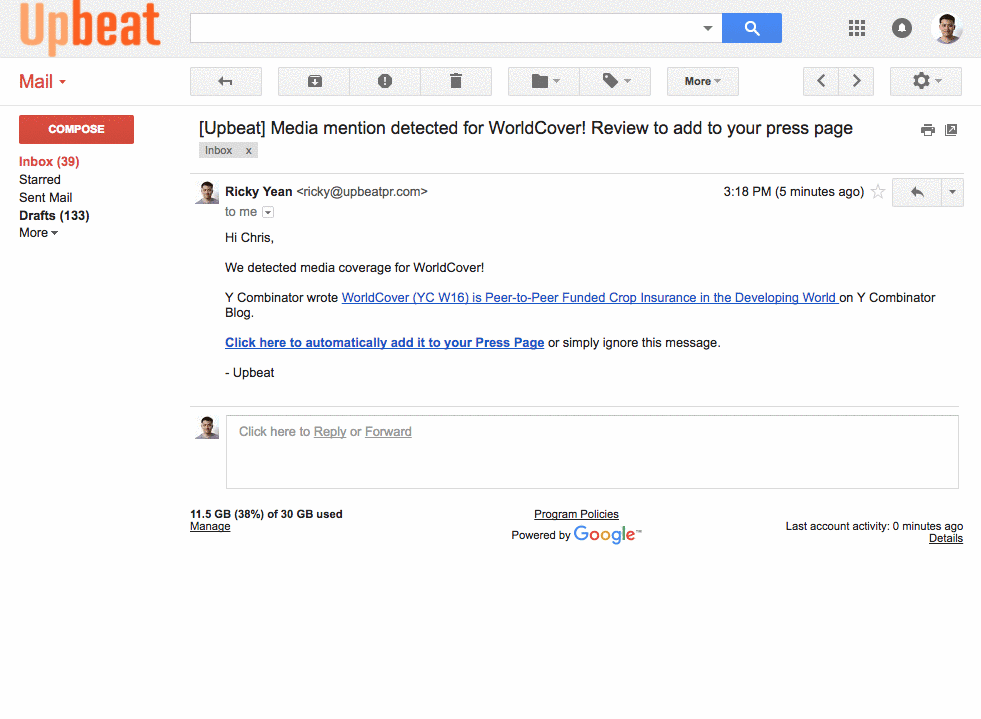Open Sent Mail folder
This screenshot has width=981, height=719.
45,198
